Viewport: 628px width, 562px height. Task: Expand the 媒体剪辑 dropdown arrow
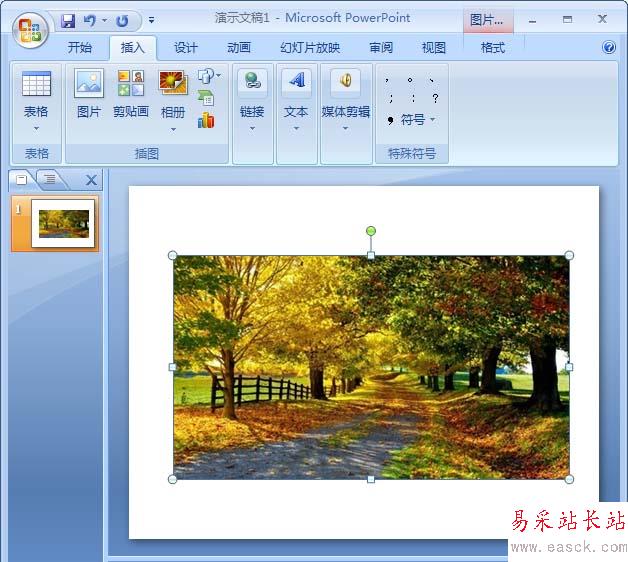(346, 129)
